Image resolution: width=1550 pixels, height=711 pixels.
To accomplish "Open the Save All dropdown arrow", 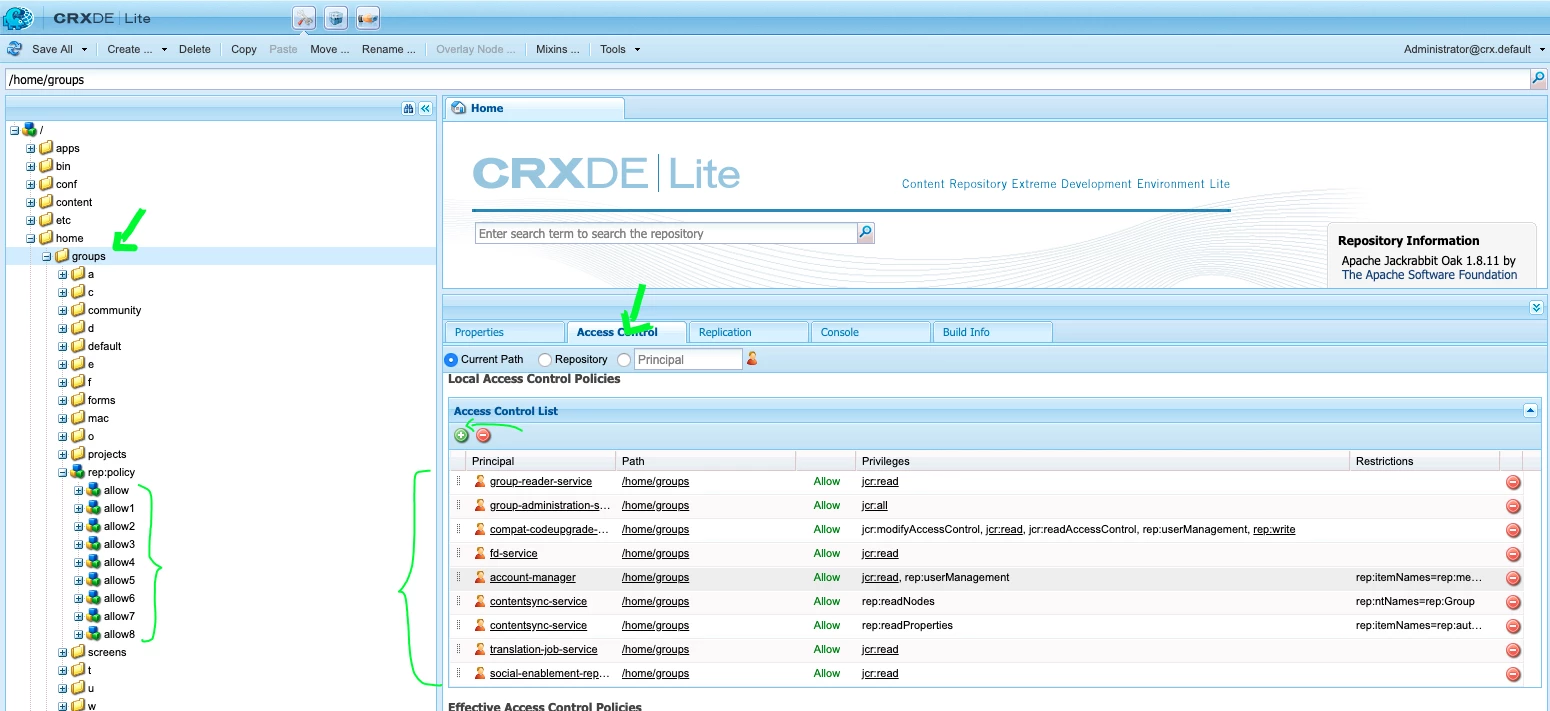I will [x=84, y=49].
